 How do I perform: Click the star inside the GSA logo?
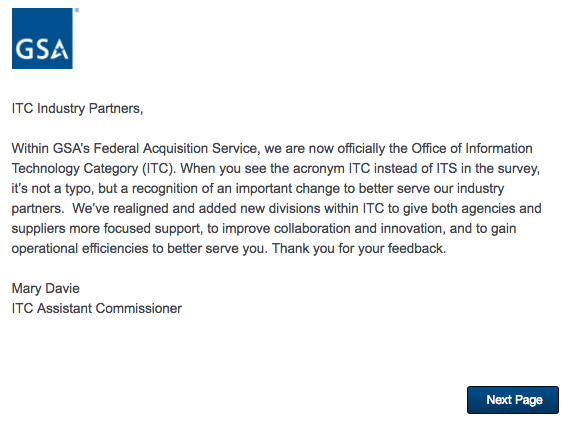(x=60, y=51)
